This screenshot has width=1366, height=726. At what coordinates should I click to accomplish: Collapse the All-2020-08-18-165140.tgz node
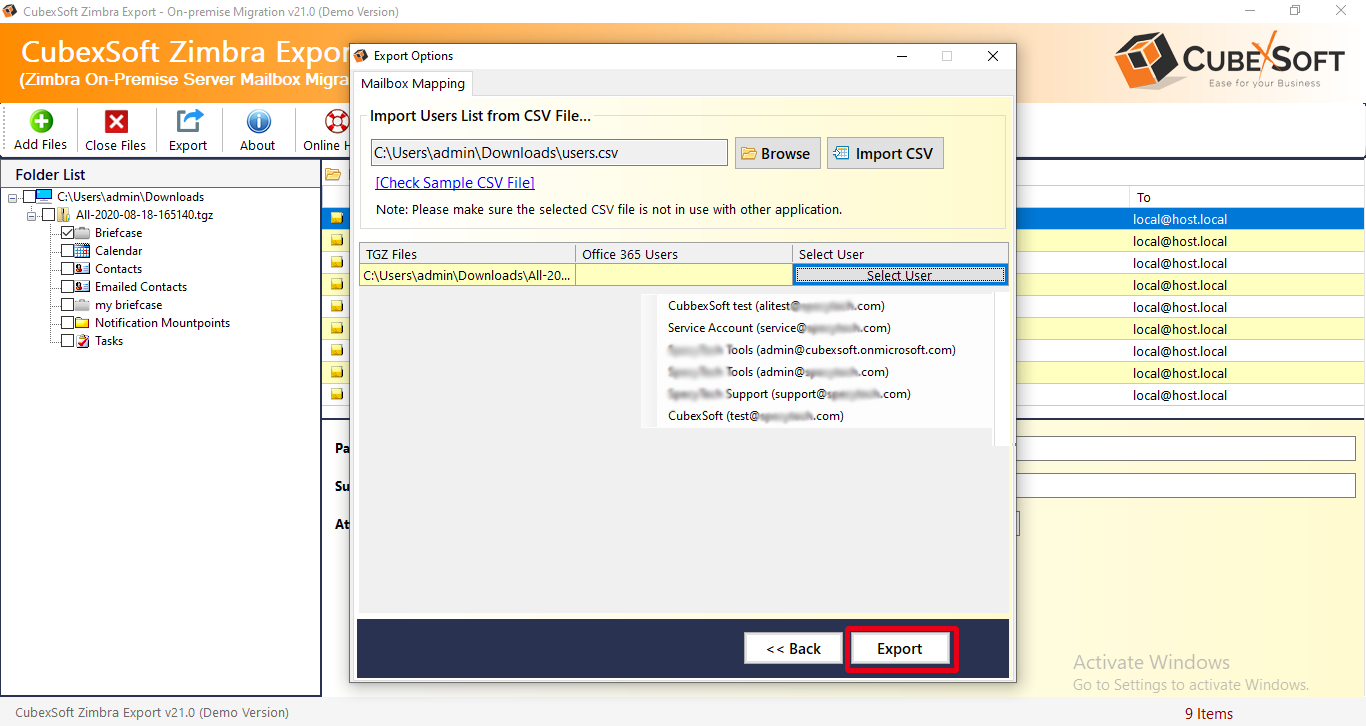point(32,215)
